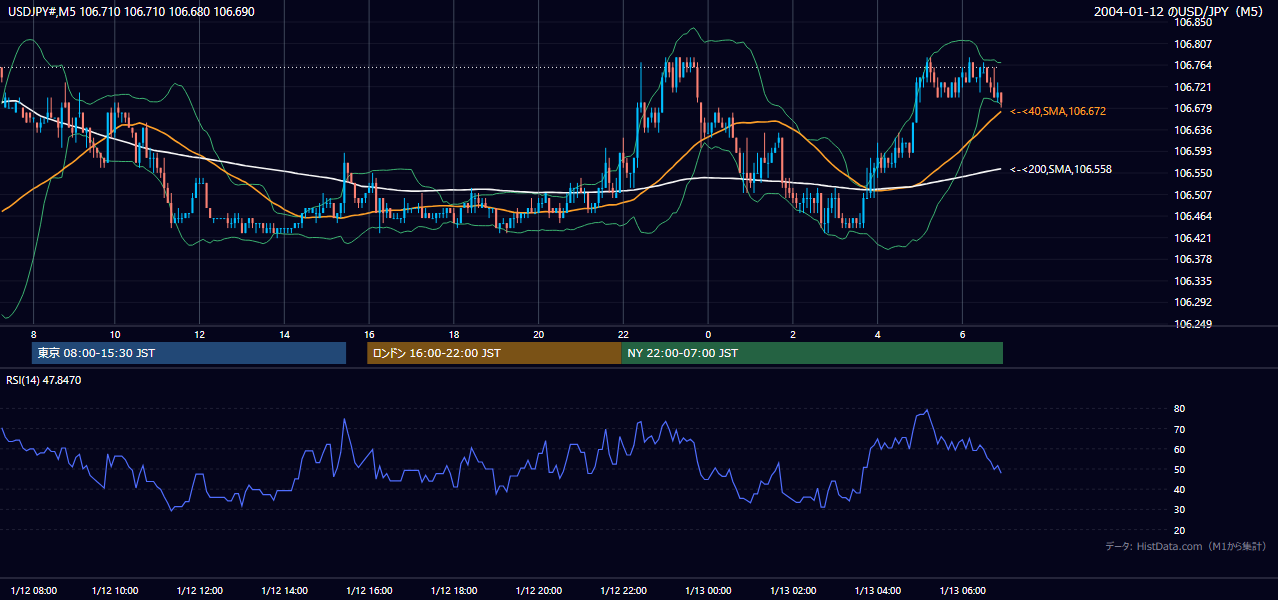The height and width of the screenshot is (600, 1278).
Task: Click the '1/12 22:00' bottom time label
Action: (624, 590)
